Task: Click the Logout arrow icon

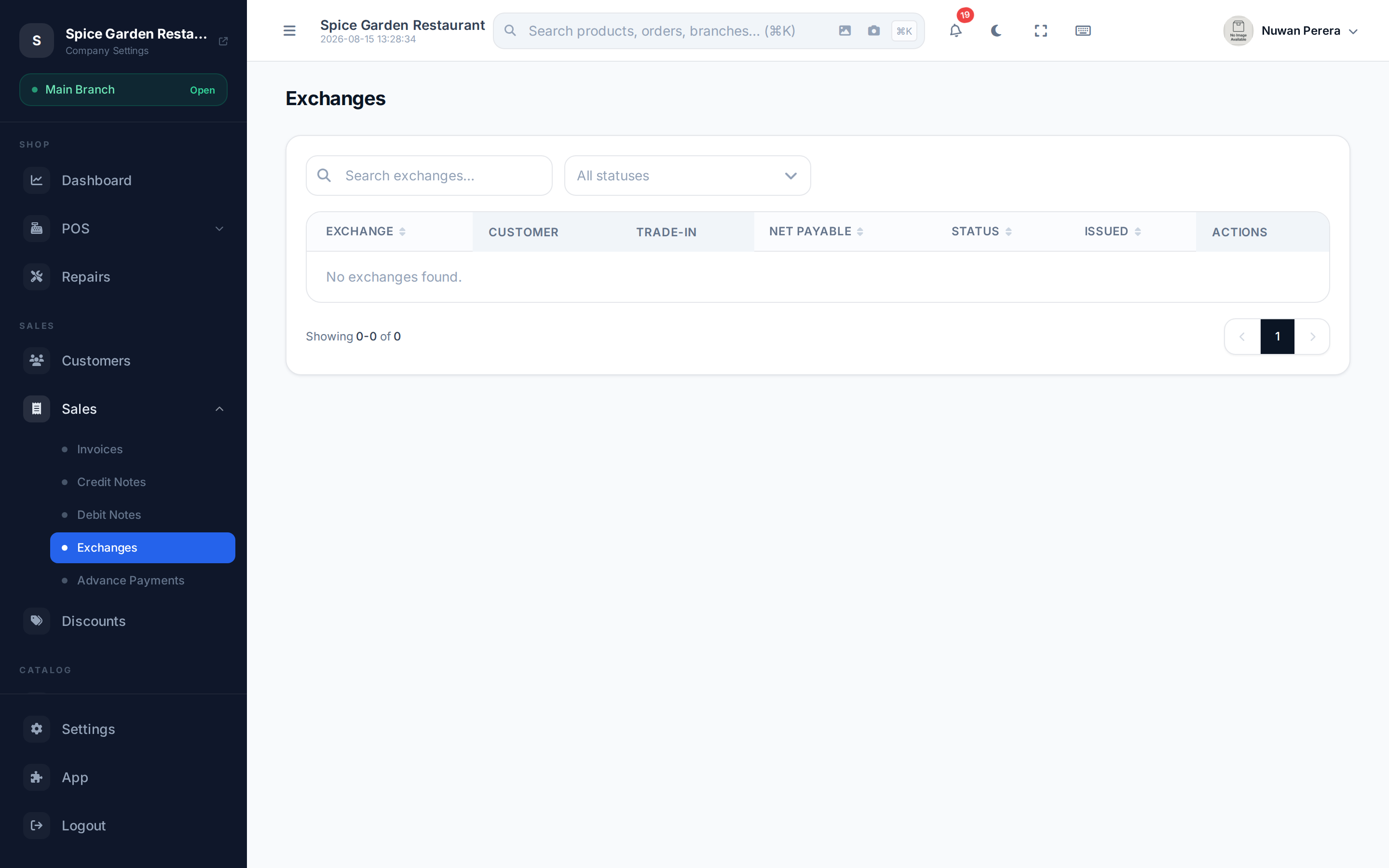Action: 37,826
